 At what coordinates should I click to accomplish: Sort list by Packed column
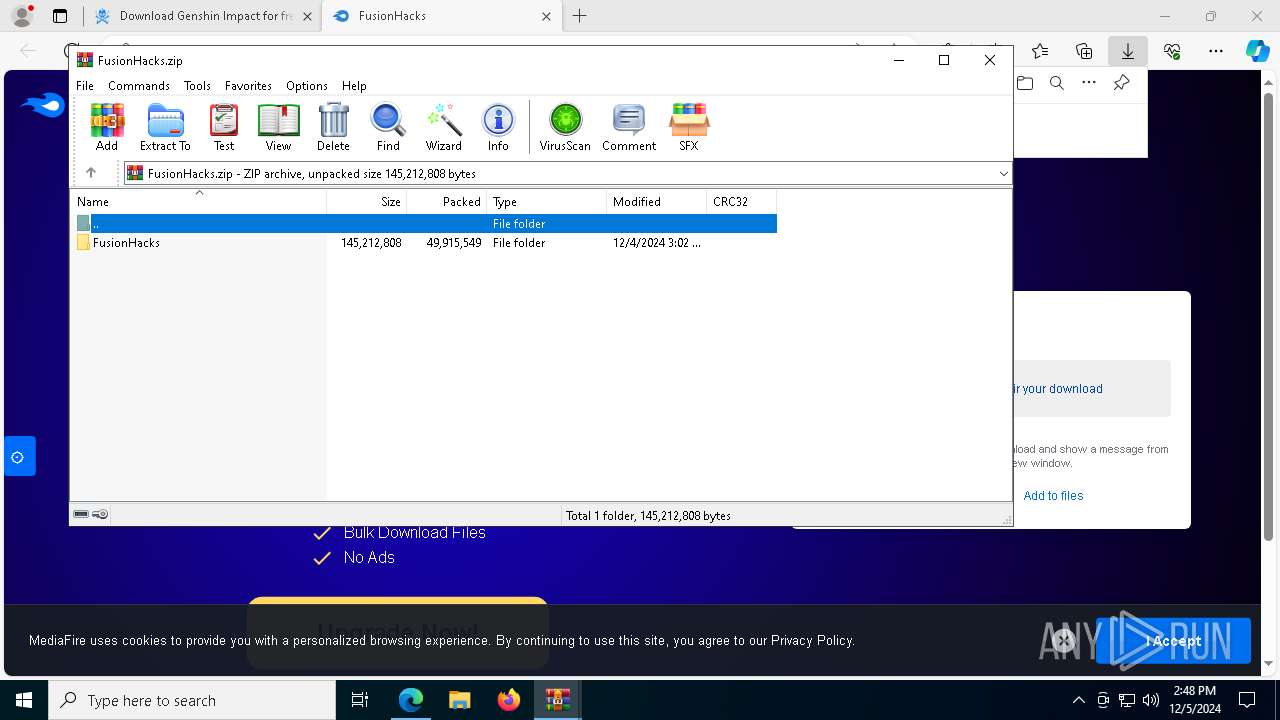point(446,202)
